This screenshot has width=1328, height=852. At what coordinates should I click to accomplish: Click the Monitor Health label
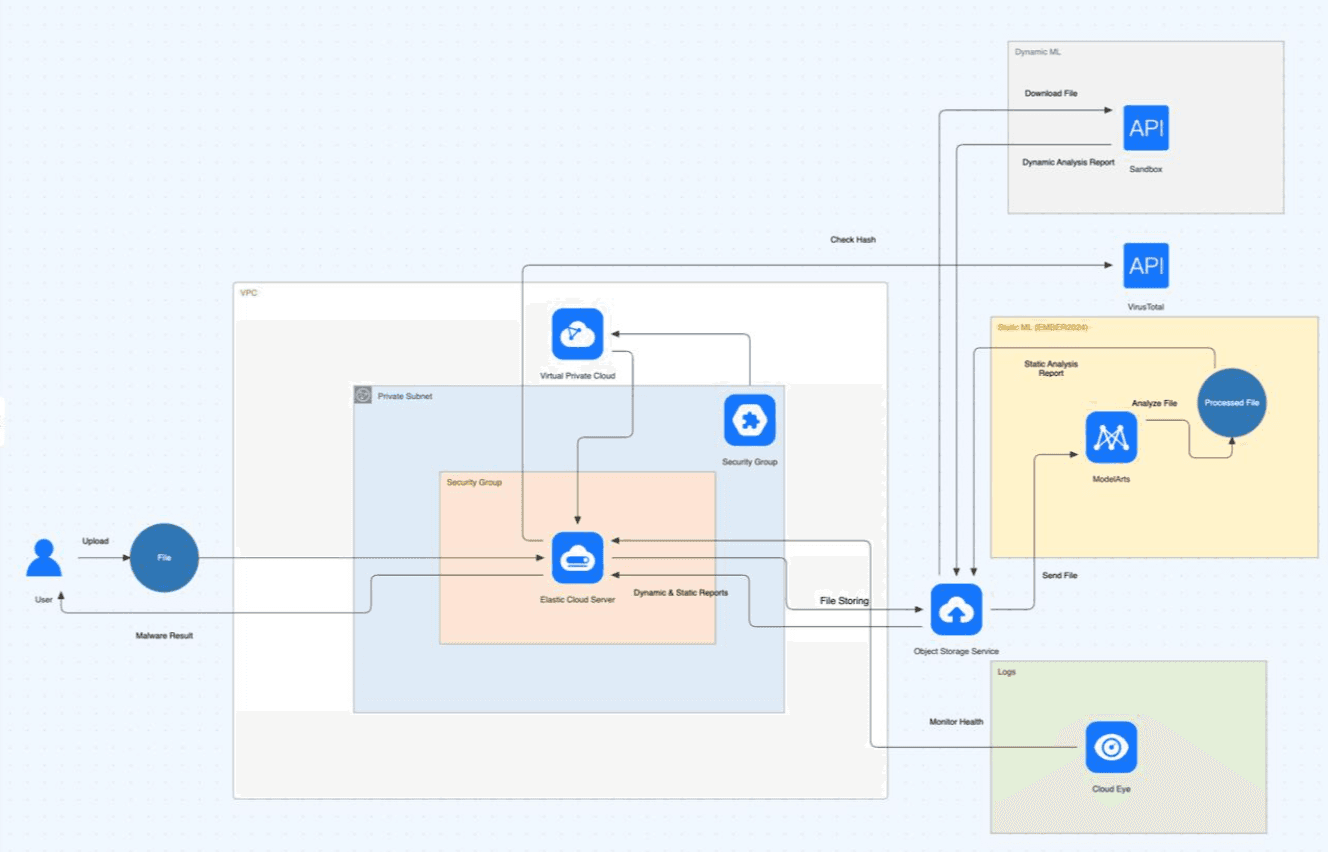tap(956, 722)
